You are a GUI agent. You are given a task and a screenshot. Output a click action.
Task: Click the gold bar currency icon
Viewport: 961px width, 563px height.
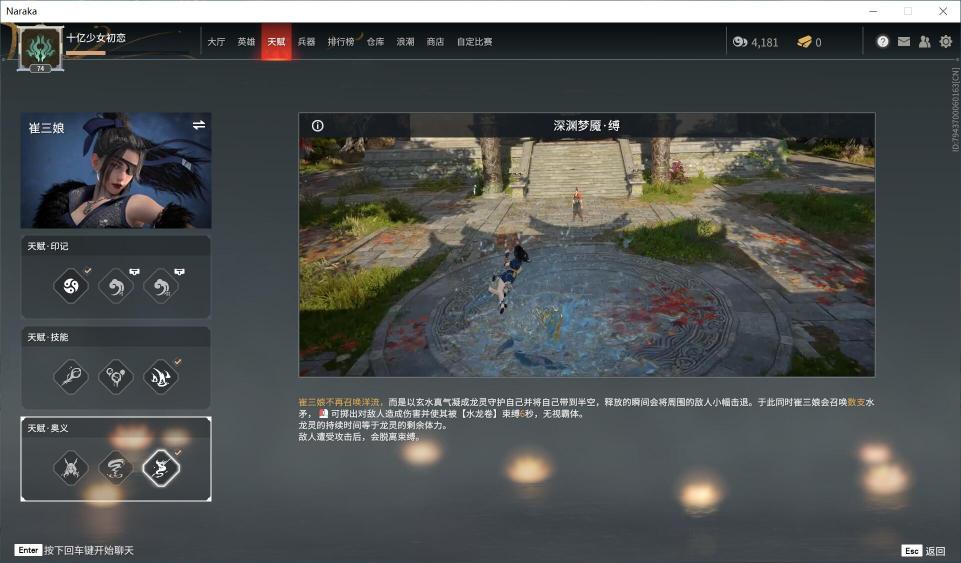coord(804,42)
